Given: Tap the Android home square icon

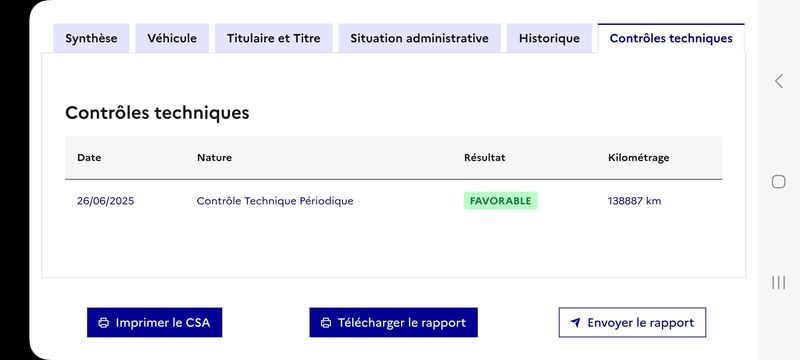Looking at the screenshot, I should (x=779, y=182).
